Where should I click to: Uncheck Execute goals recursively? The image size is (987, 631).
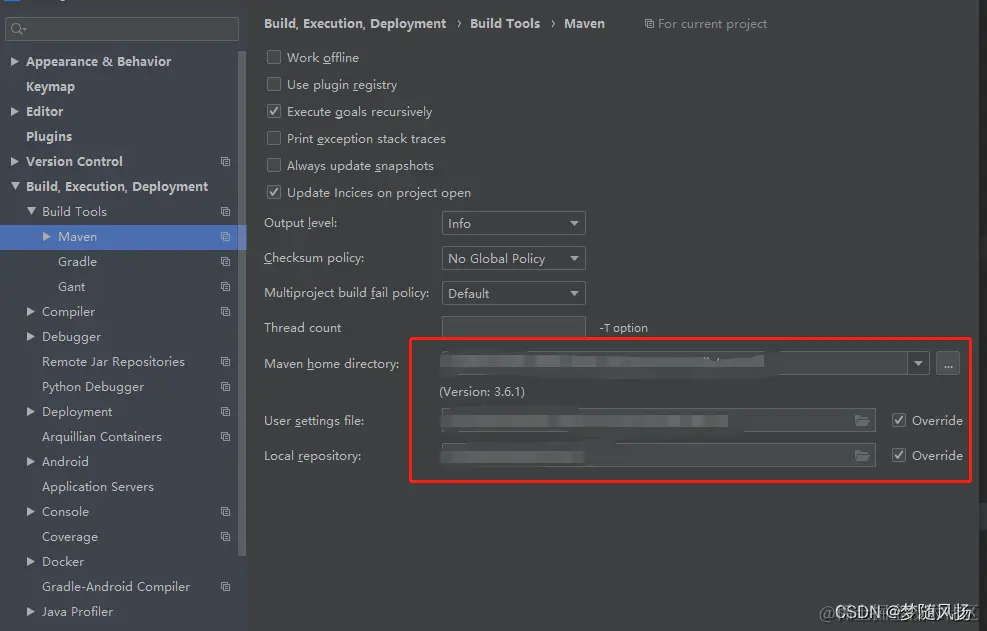click(x=274, y=111)
